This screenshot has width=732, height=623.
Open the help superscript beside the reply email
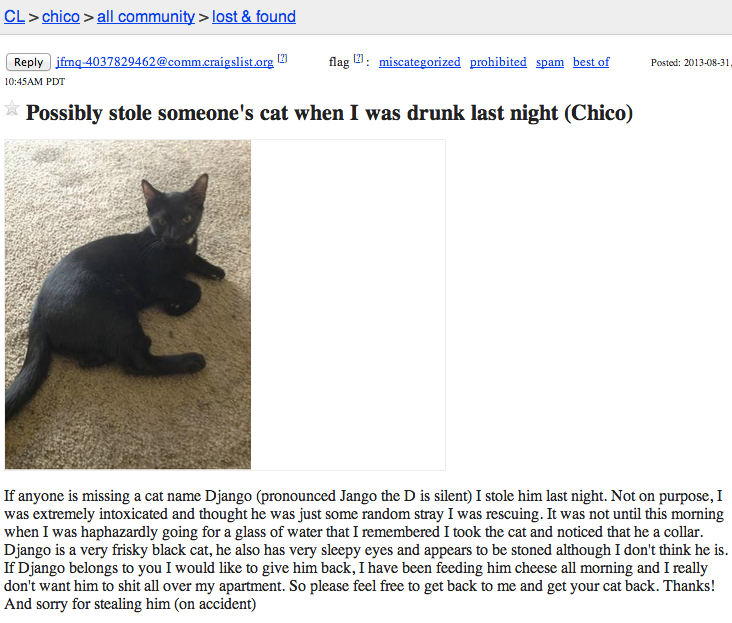point(282,59)
